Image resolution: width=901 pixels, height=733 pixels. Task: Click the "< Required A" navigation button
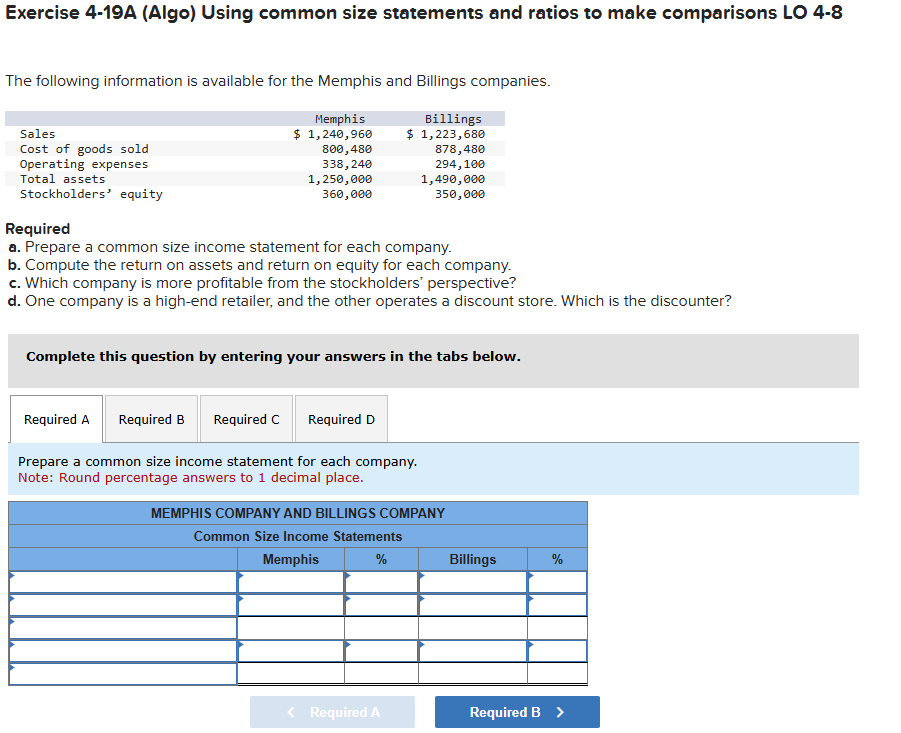click(x=332, y=711)
